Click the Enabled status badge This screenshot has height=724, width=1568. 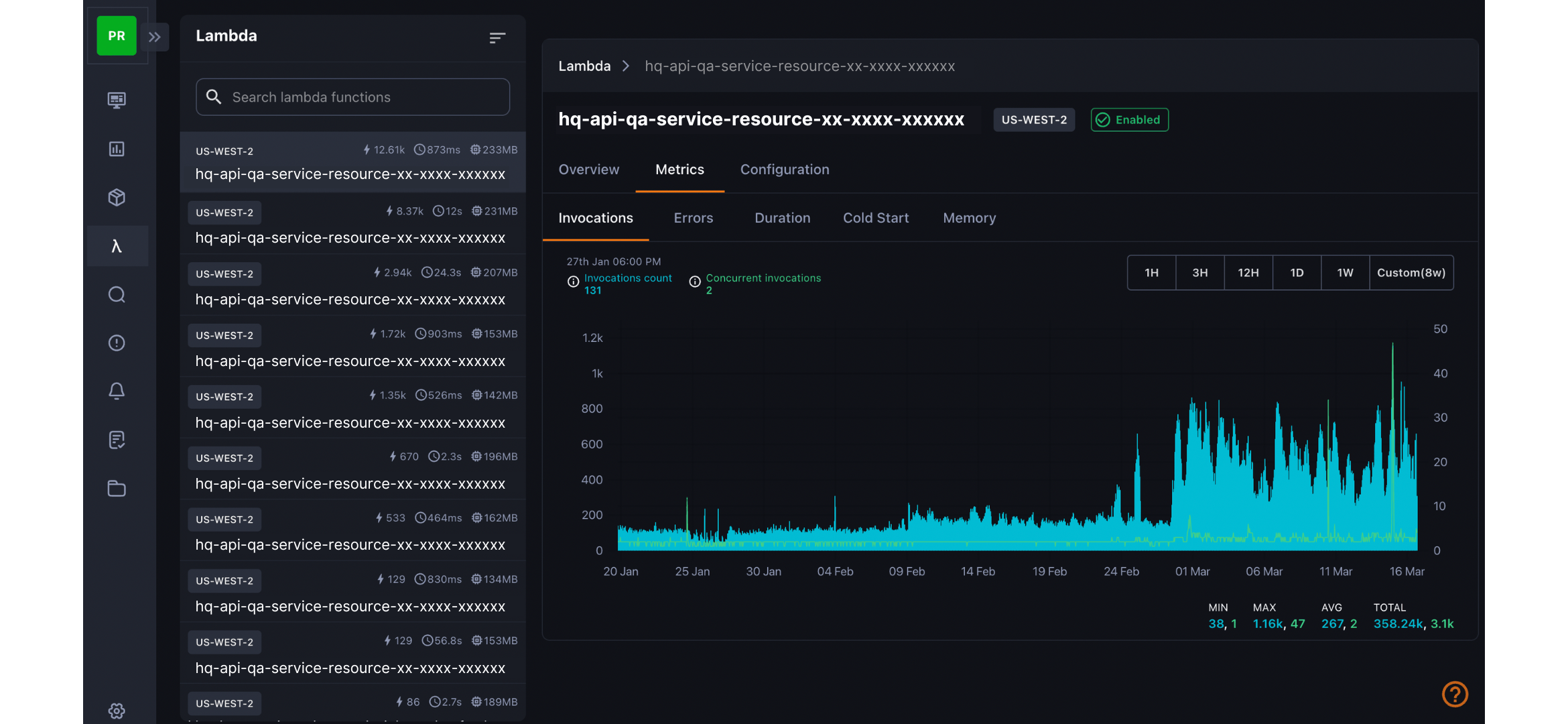pos(1130,120)
